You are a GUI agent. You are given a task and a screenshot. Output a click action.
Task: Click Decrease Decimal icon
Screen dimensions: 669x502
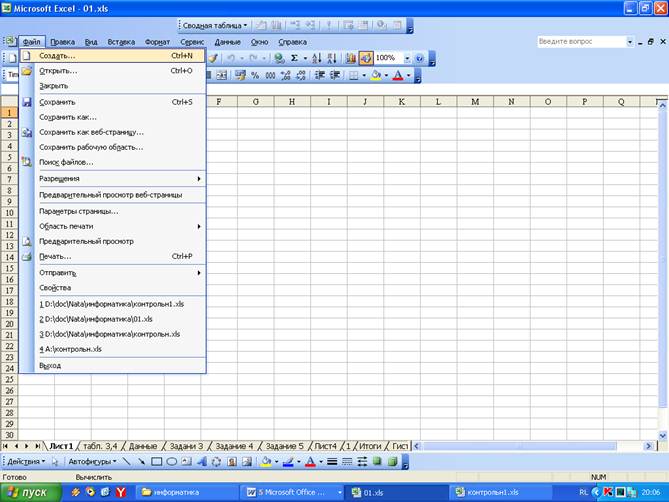301,76
